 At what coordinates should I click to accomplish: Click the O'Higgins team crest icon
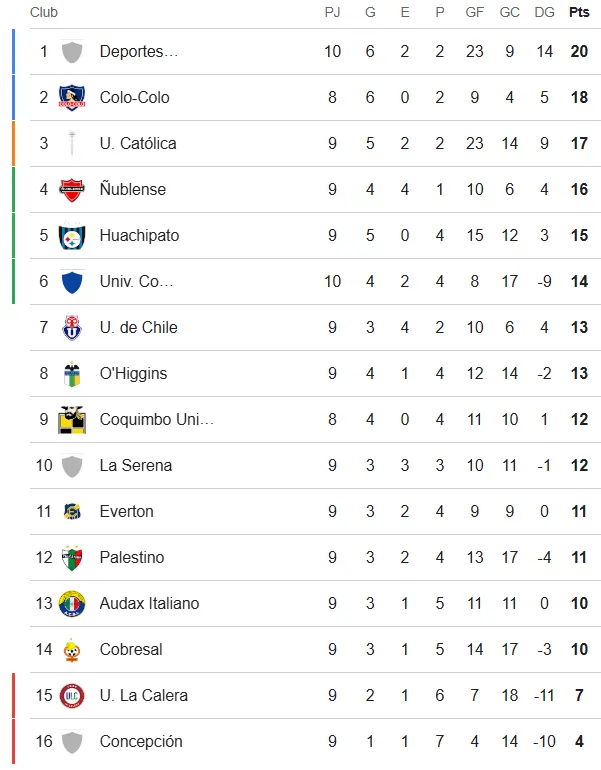click(71, 374)
